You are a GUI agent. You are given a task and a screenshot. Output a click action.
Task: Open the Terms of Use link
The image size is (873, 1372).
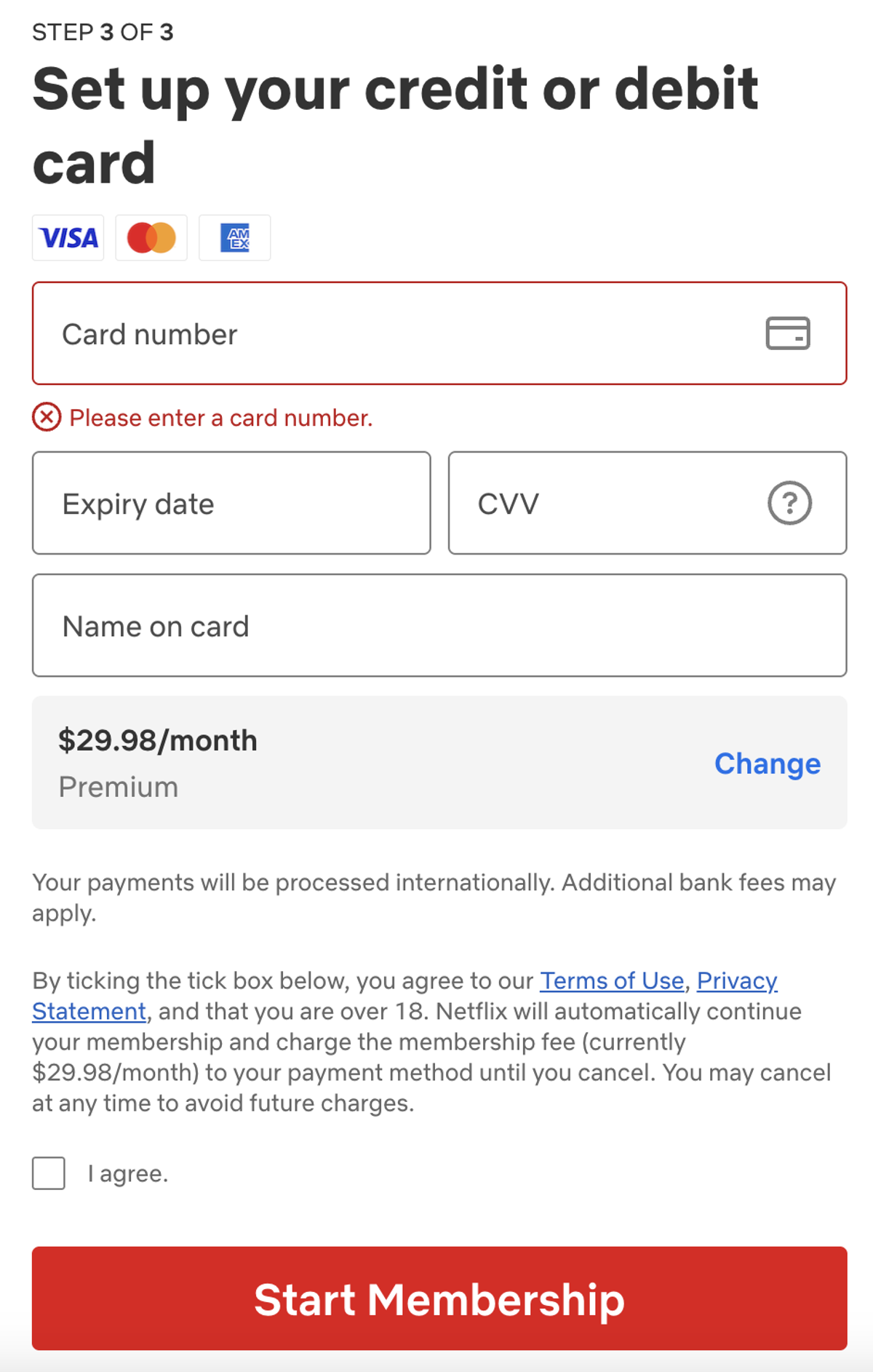point(612,980)
